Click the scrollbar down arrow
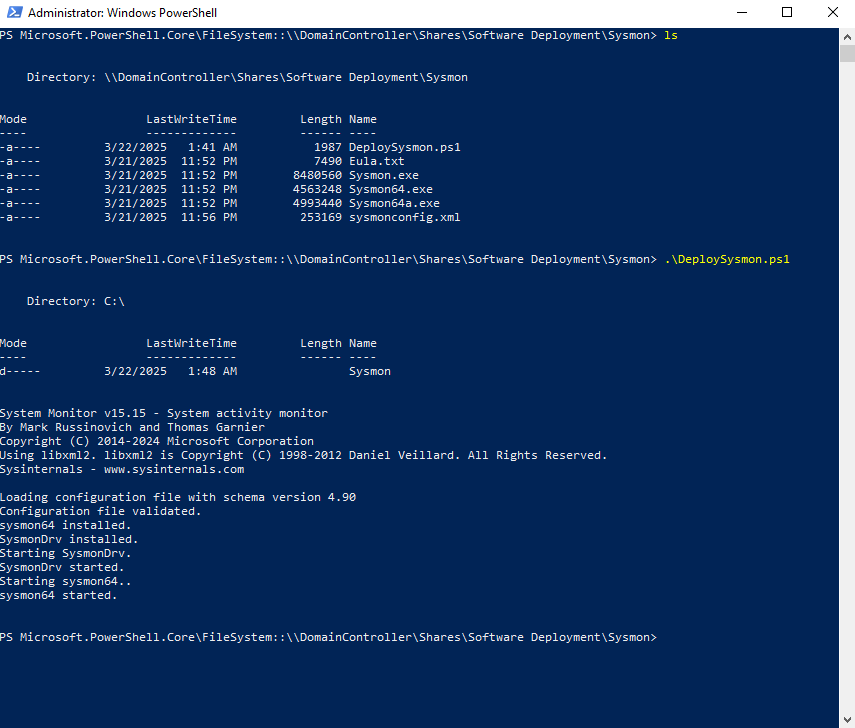855x728 pixels. (846, 720)
